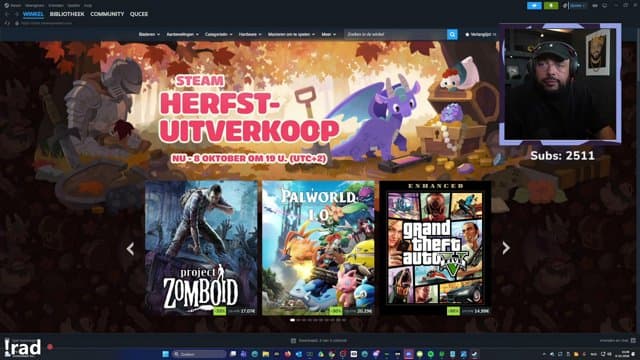This screenshot has width=640, height=360.
Task: Open the Verlanglijst link
Action: tap(480, 35)
